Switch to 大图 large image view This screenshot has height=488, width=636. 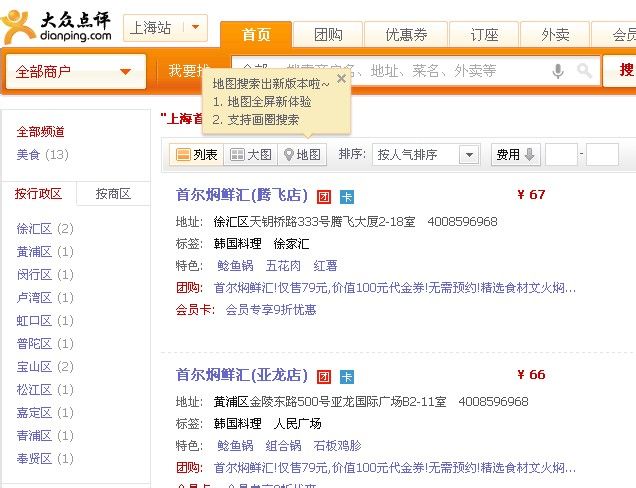pyautogui.click(x=251, y=155)
